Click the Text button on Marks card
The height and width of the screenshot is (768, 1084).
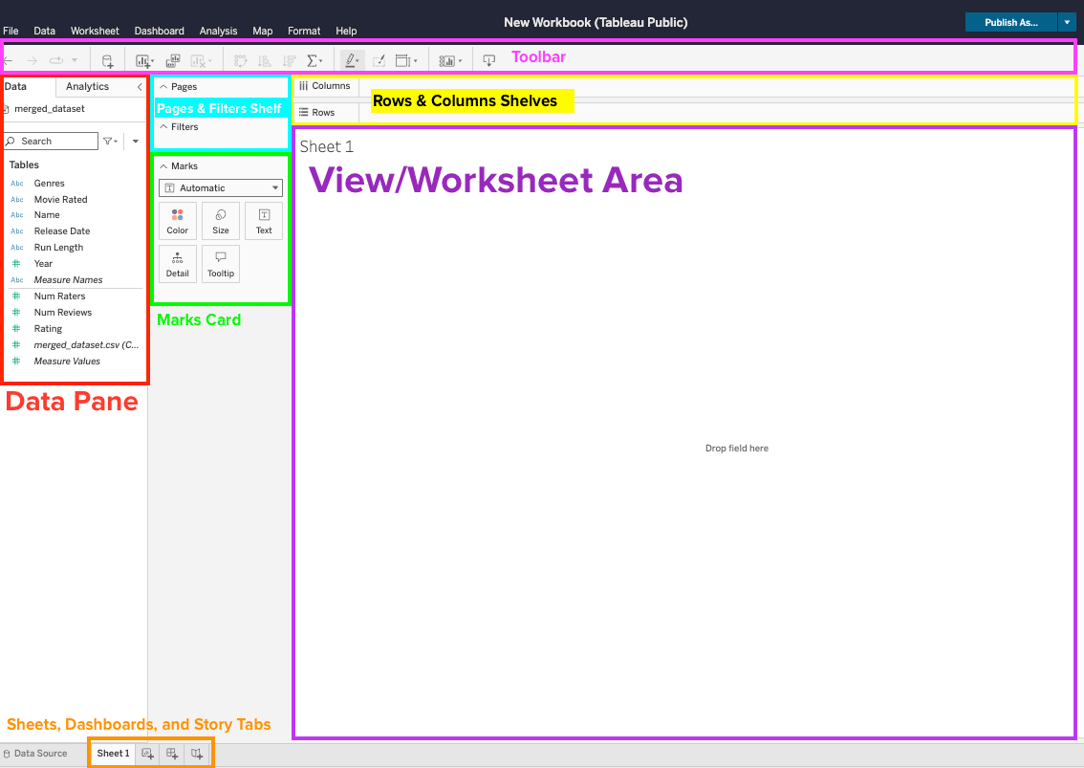pyautogui.click(x=264, y=221)
